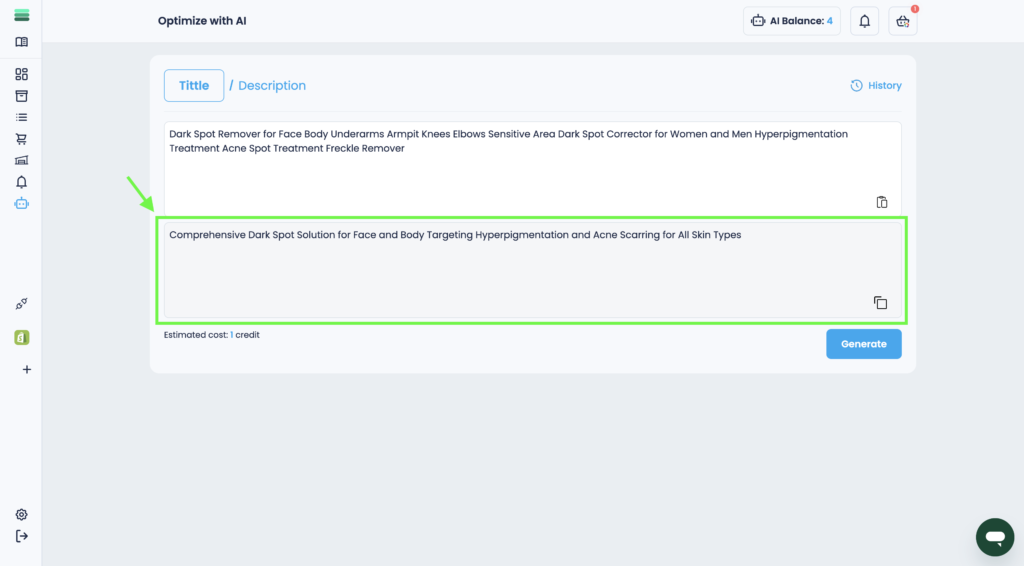1024x566 pixels.
Task: Click the AI Balance button in header
Action: (x=791, y=21)
